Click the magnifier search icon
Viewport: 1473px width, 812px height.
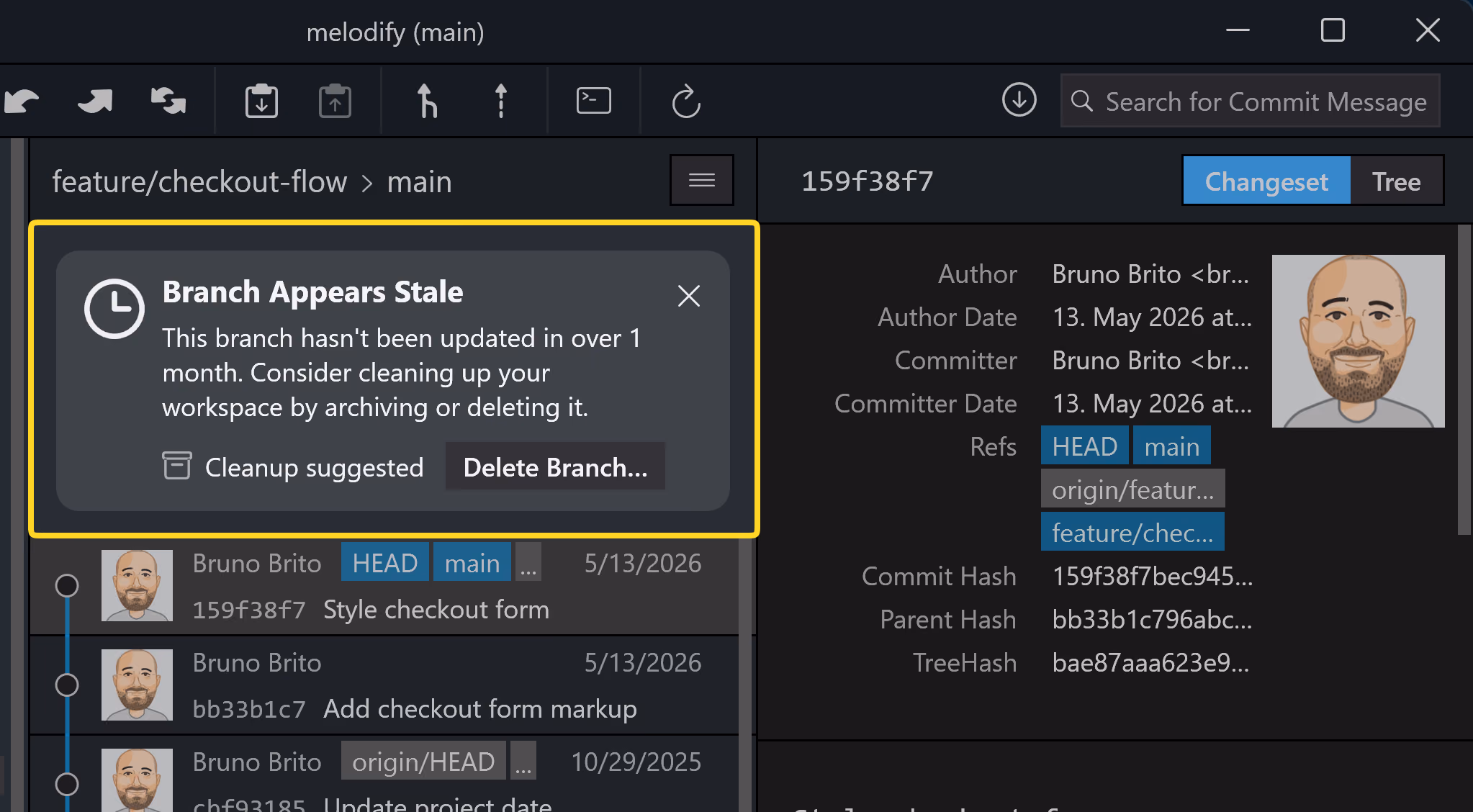tap(1081, 101)
